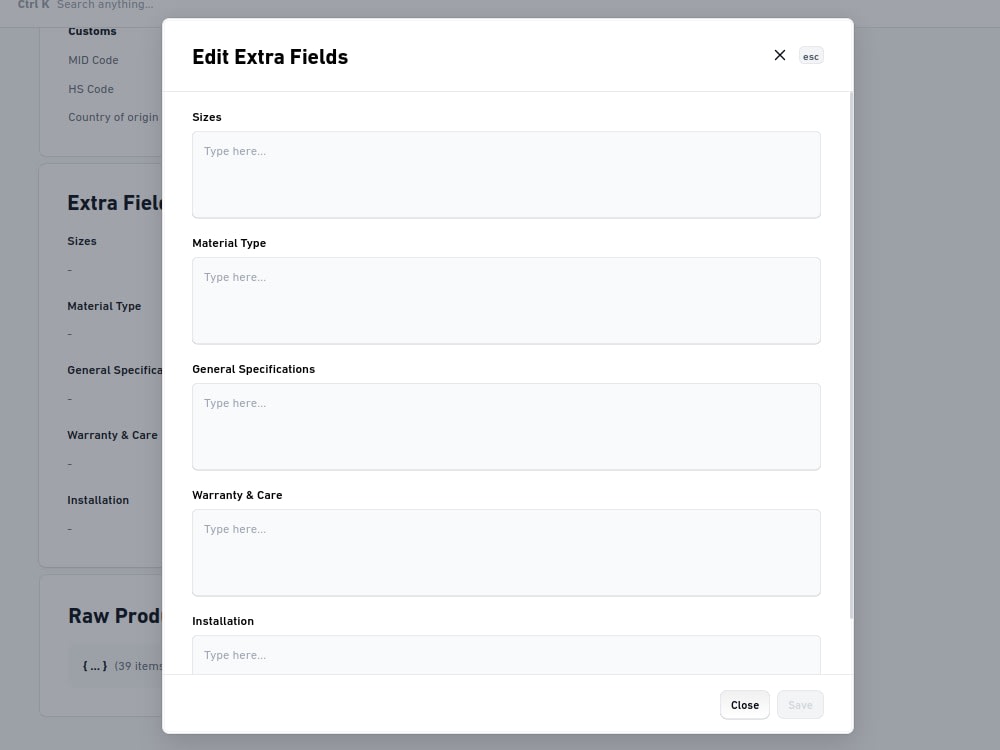1000x750 pixels.
Task: Click the General Specifications label in dialog
Action: coord(253,369)
